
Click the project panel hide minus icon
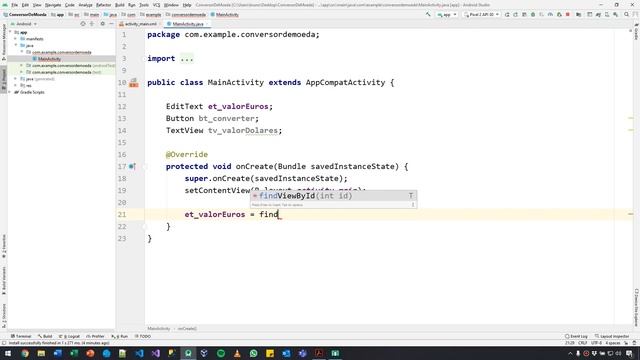[111, 24]
